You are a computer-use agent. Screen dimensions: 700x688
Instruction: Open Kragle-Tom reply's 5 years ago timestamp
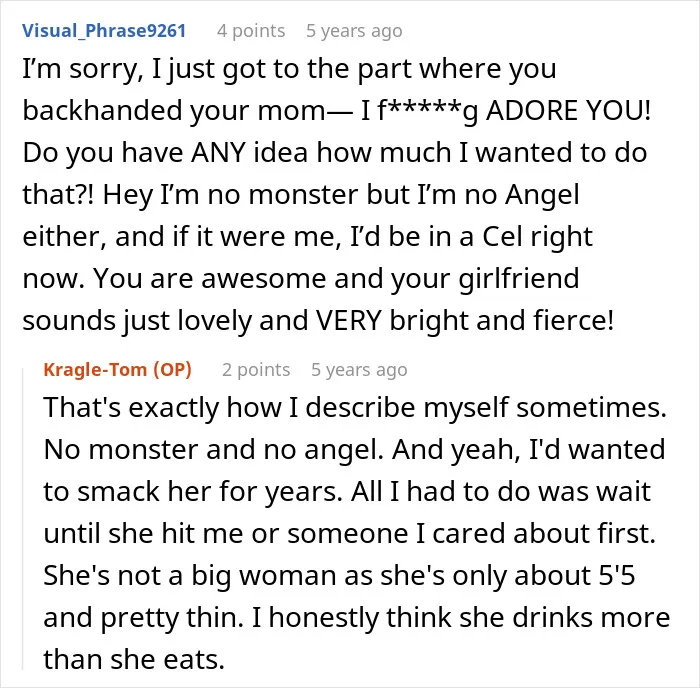[359, 370]
